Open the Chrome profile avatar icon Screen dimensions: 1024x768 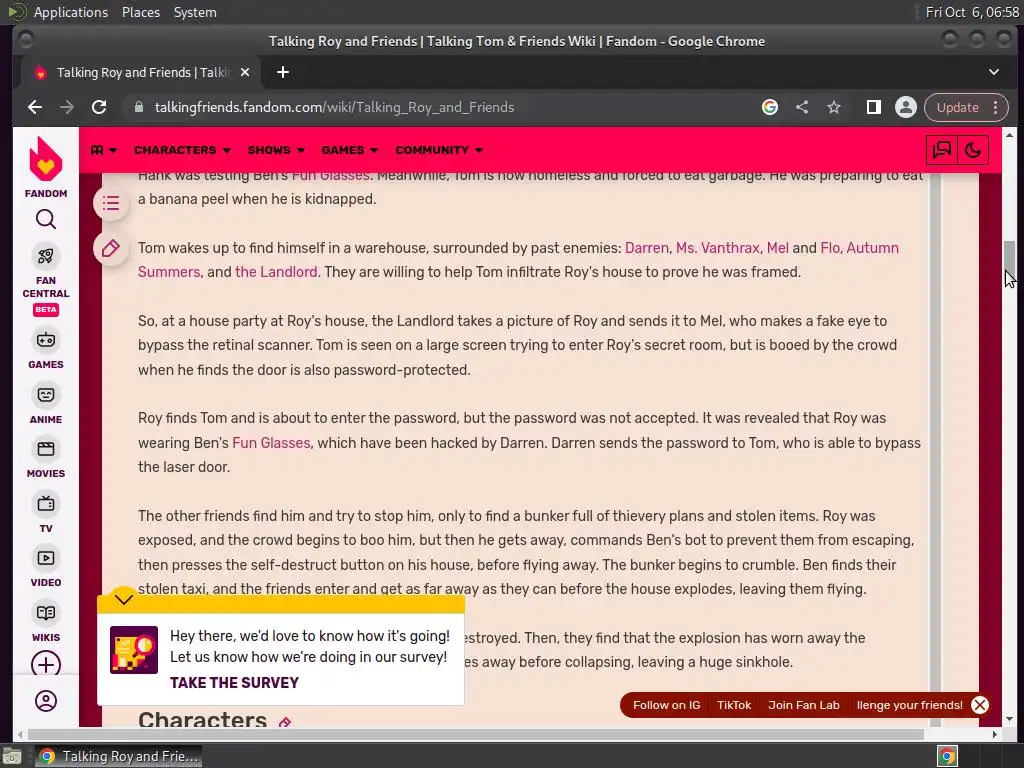pos(906,107)
